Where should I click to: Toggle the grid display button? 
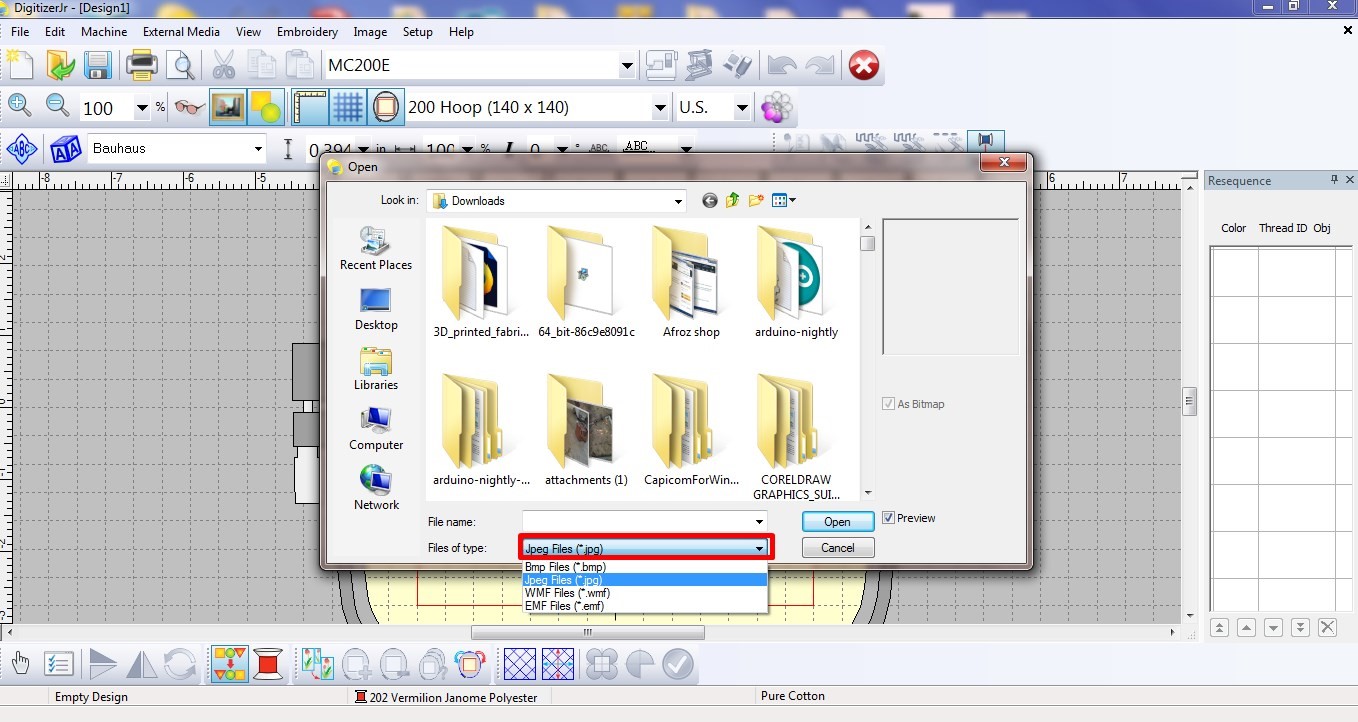347,107
